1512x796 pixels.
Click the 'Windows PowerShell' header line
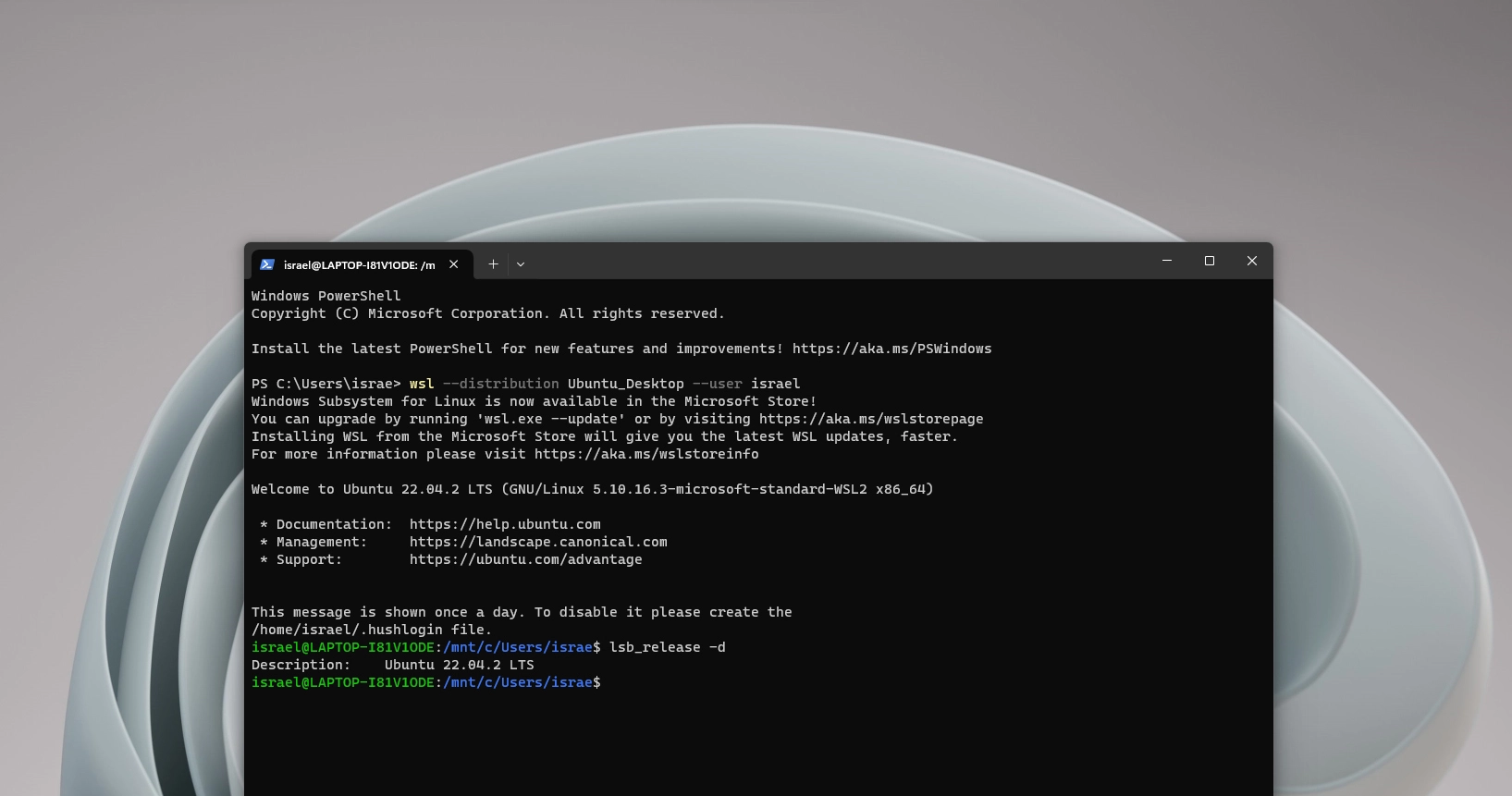tap(326, 296)
